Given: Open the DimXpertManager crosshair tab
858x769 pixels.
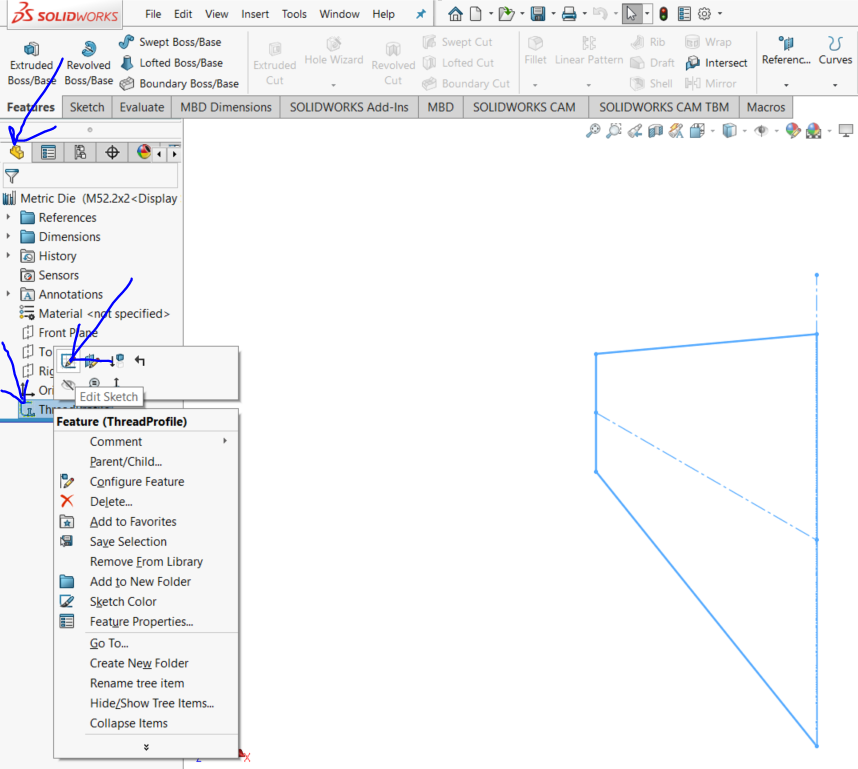Looking at the screenshot, I should (x=112, y=153).
